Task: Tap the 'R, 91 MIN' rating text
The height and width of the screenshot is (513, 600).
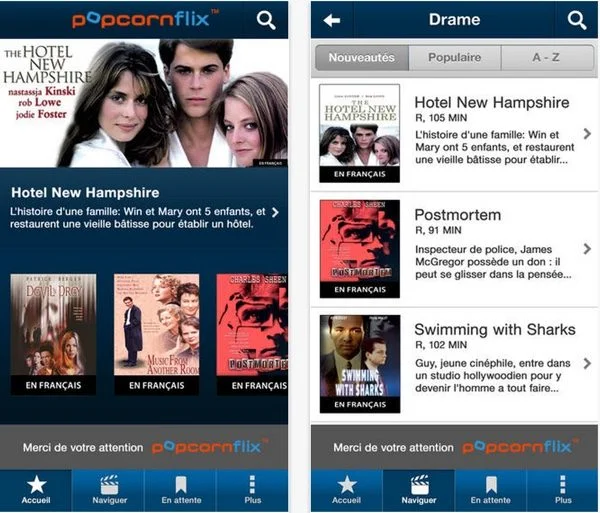Action: [439, 230]
